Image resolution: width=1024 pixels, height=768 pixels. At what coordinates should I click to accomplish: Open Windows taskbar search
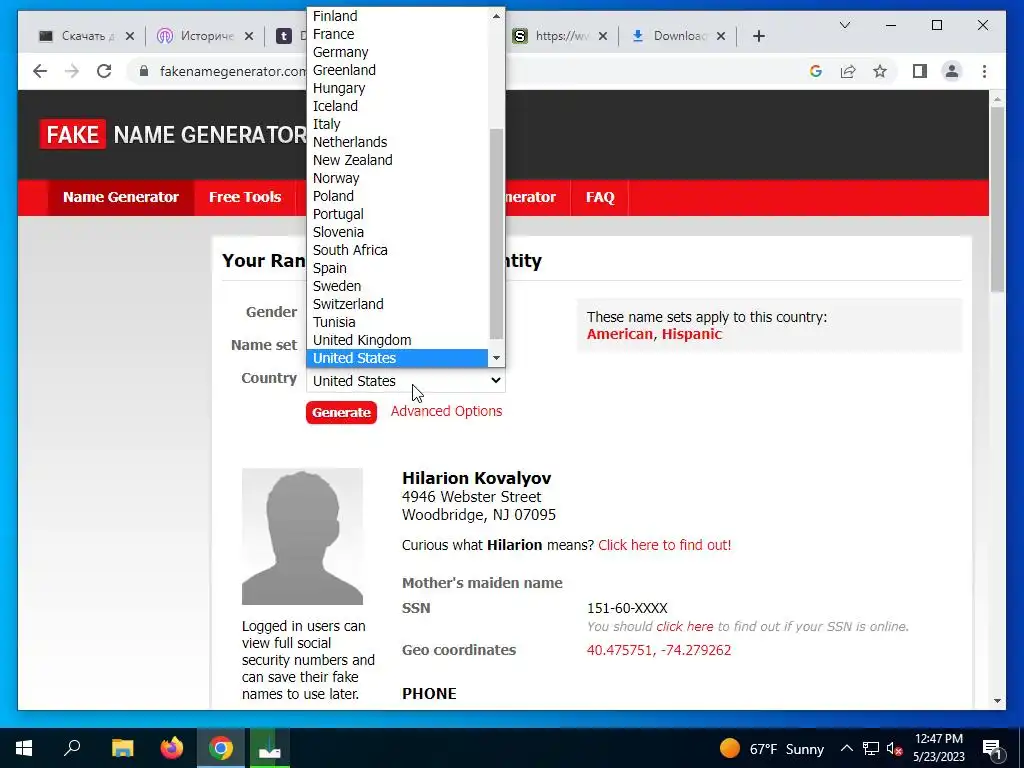(x=72, y=748)
